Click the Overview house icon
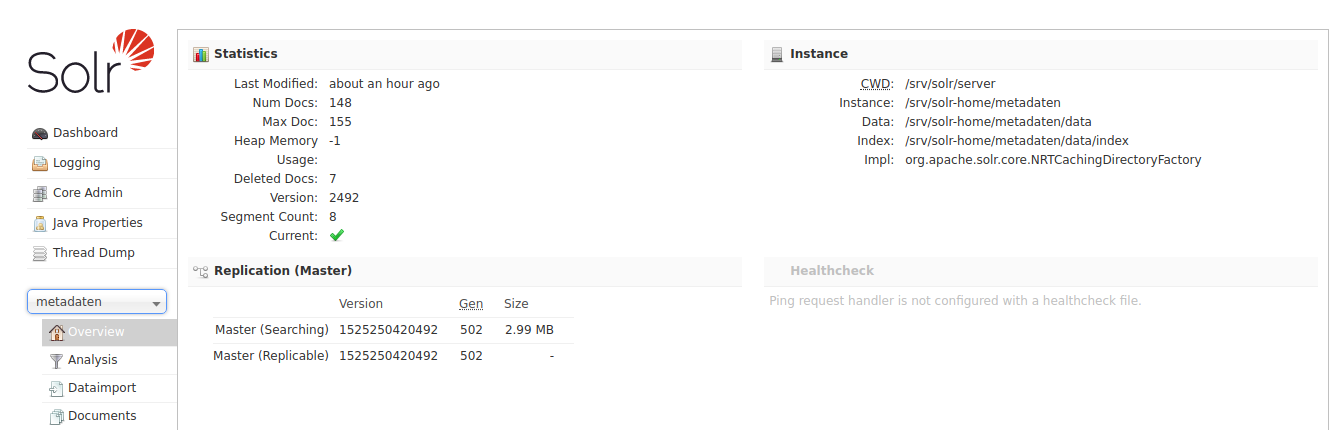 (57, 332)
